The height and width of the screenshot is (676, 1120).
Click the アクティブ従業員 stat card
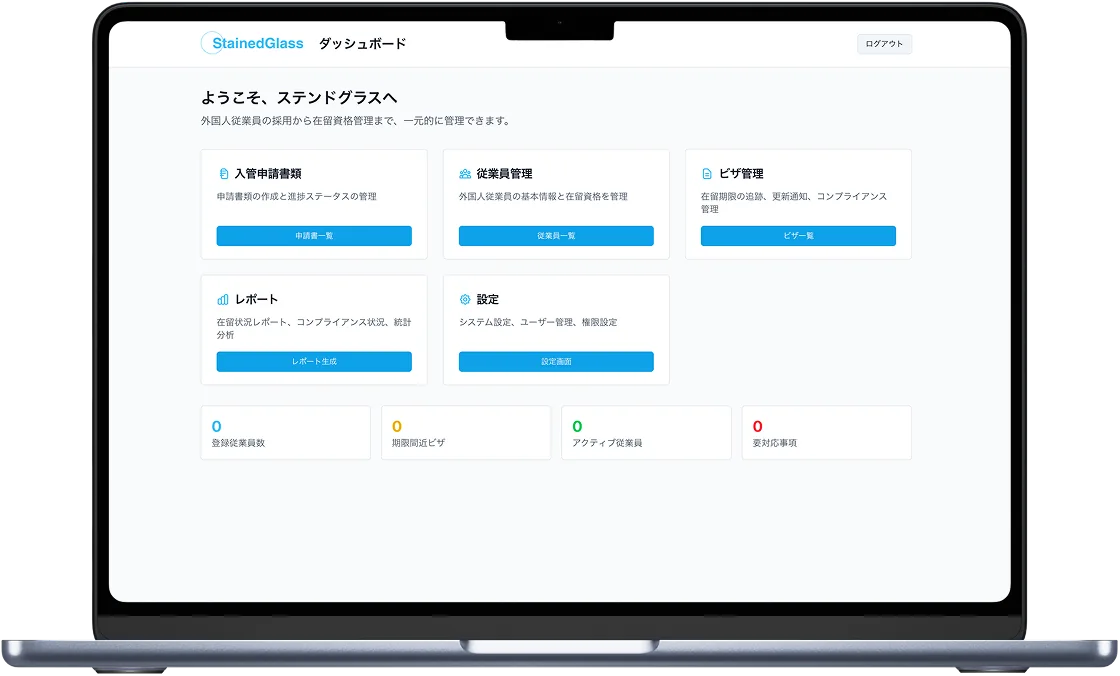click(x=646, y=433)
